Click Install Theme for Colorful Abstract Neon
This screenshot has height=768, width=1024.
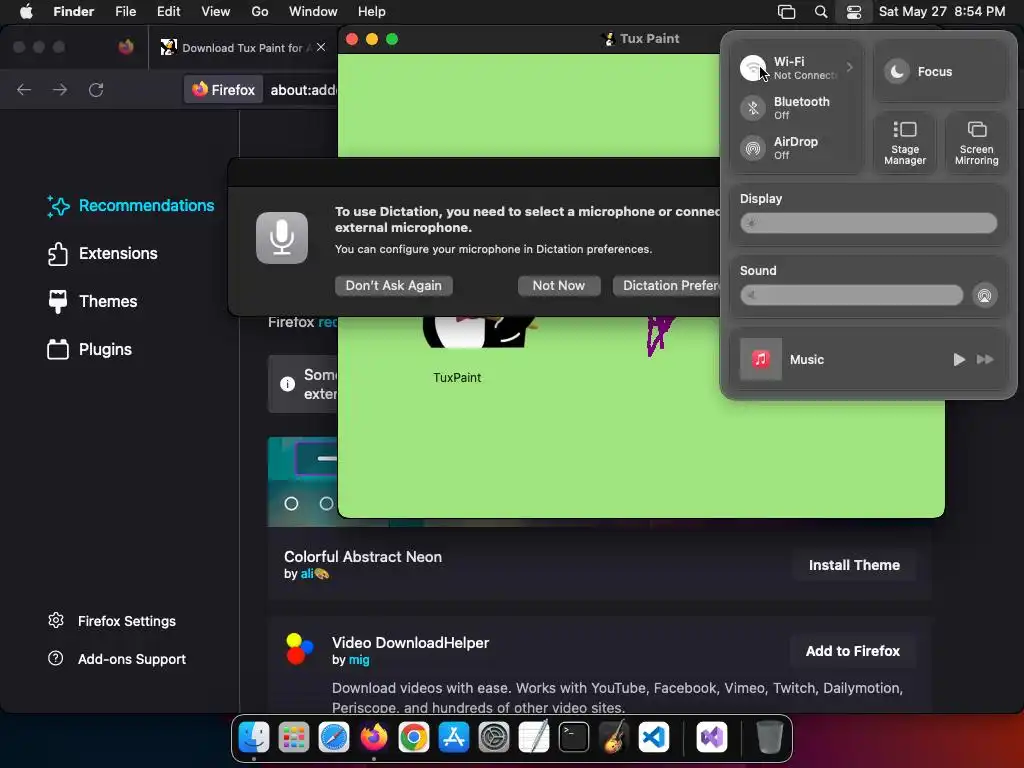point(854,565)
